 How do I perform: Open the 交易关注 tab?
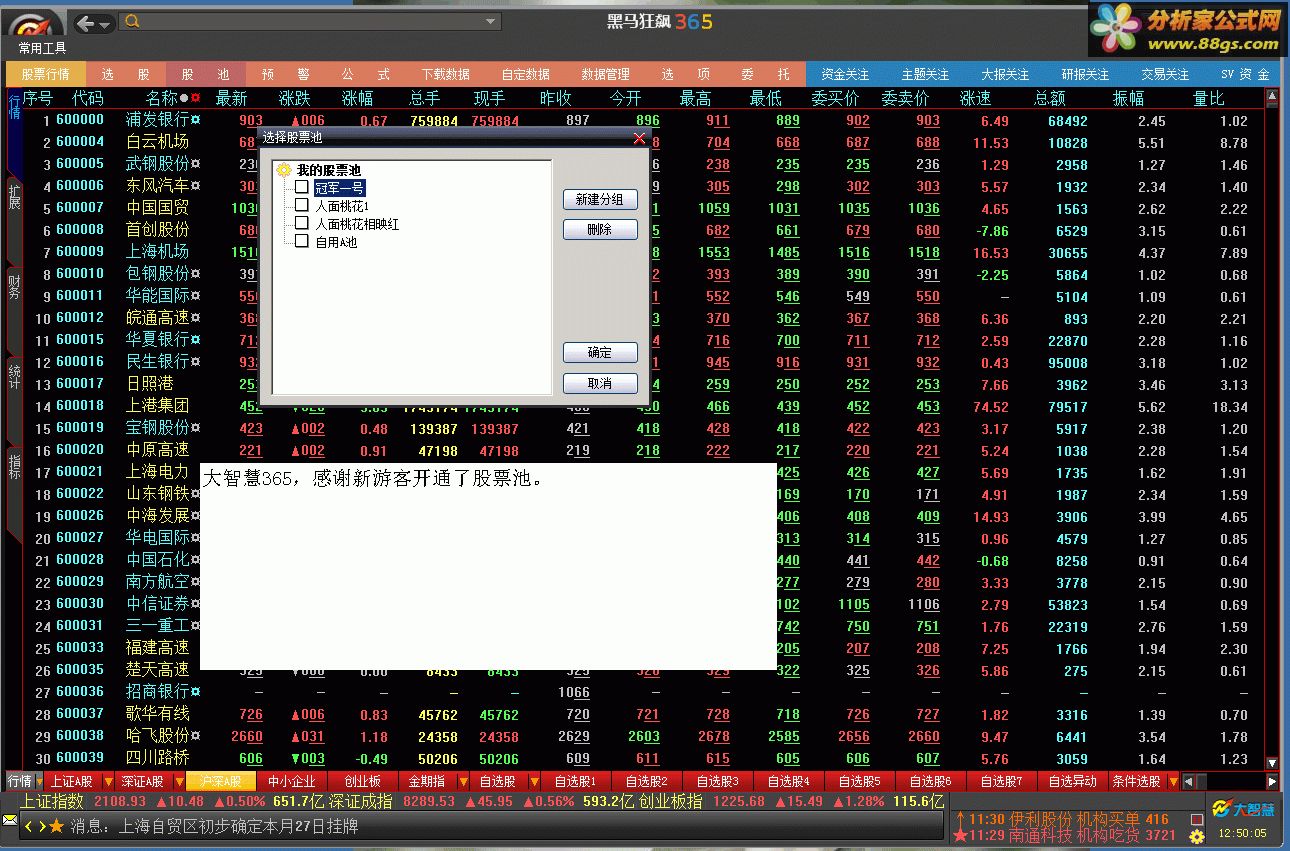coord(1166,74)
